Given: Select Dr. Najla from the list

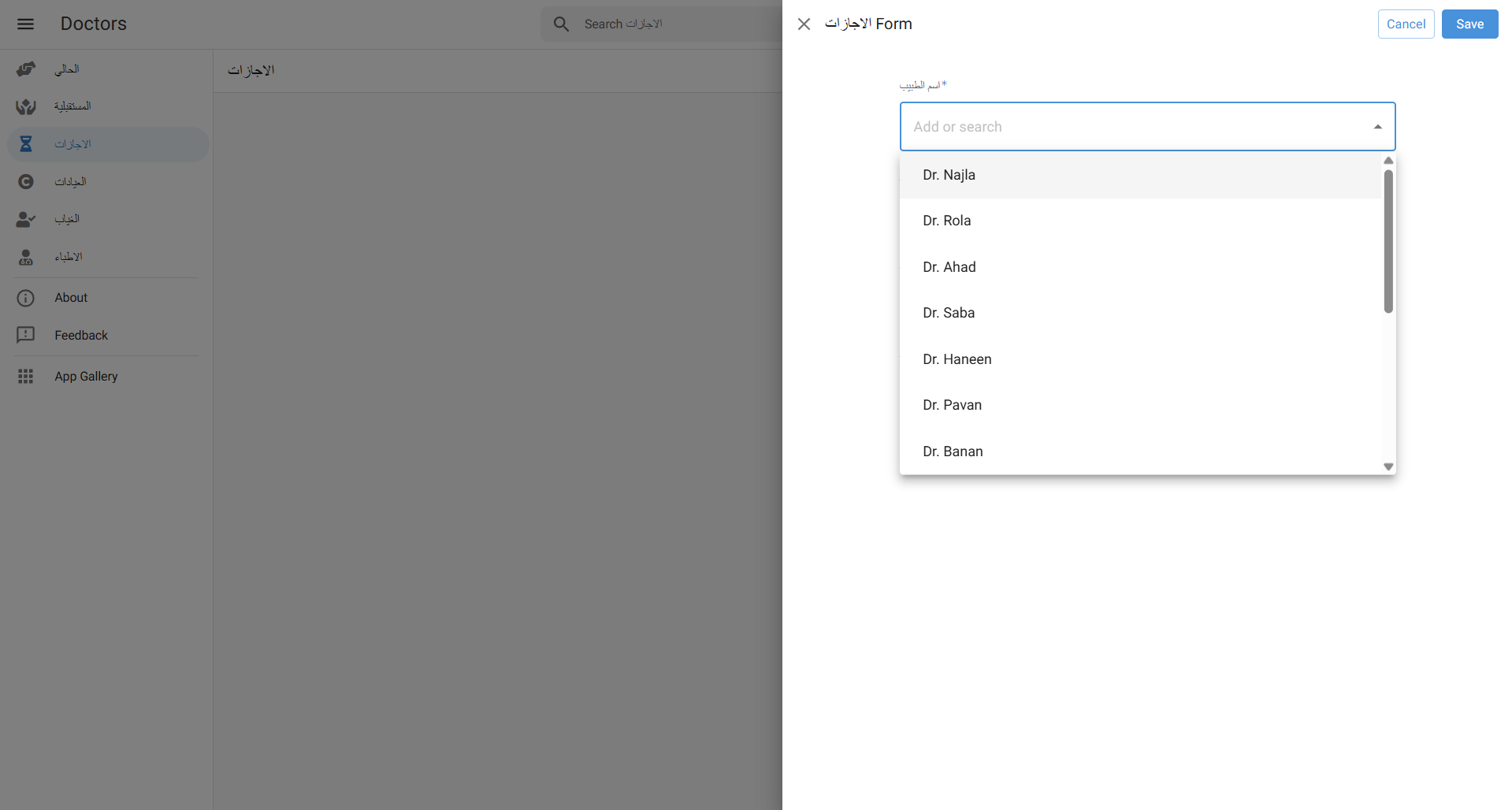Looking at the screenshot, I should 949,175.
